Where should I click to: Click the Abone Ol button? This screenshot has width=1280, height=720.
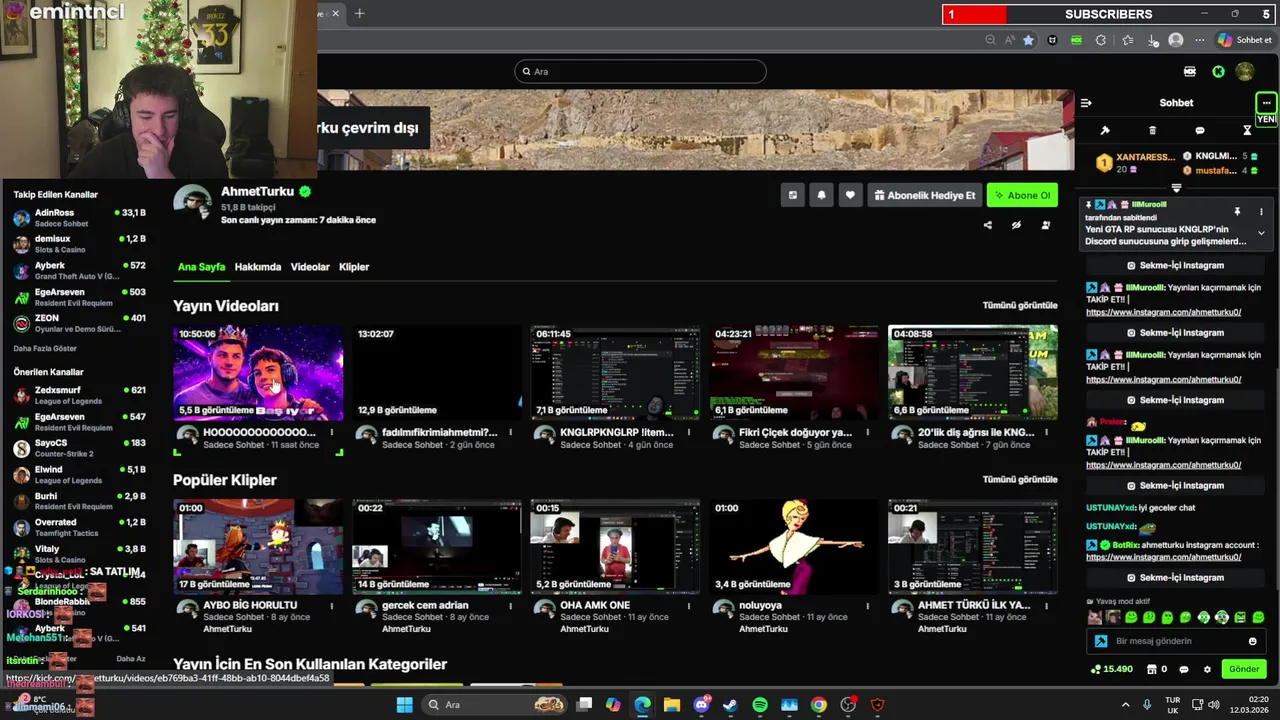[x=1022, y=195]
